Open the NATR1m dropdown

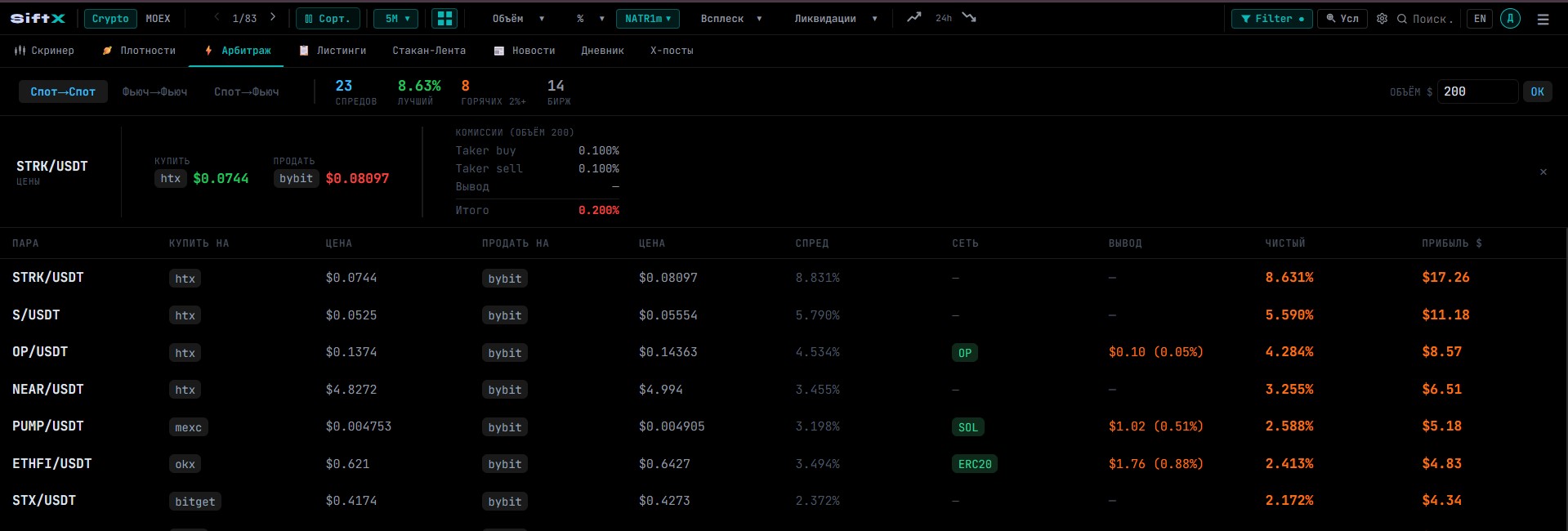(648, 18)
